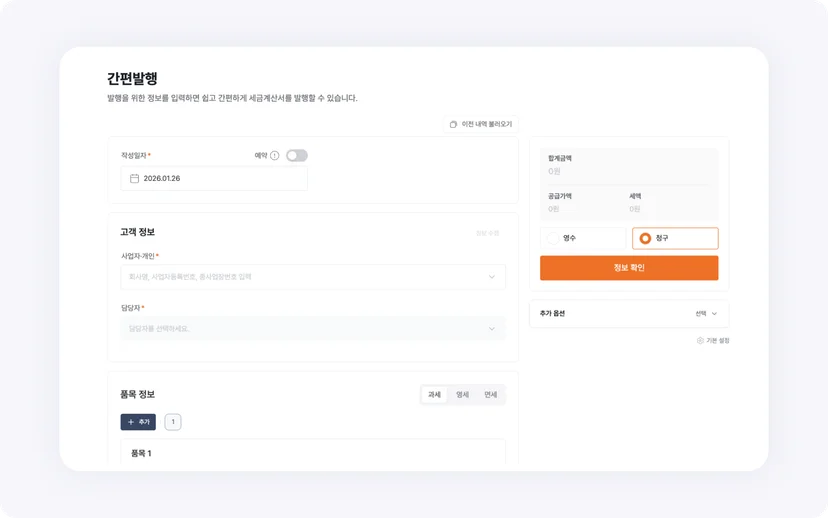Toggle the 예약 reservation switch
This screenshot has width=828, height=518.
point(297,155)
